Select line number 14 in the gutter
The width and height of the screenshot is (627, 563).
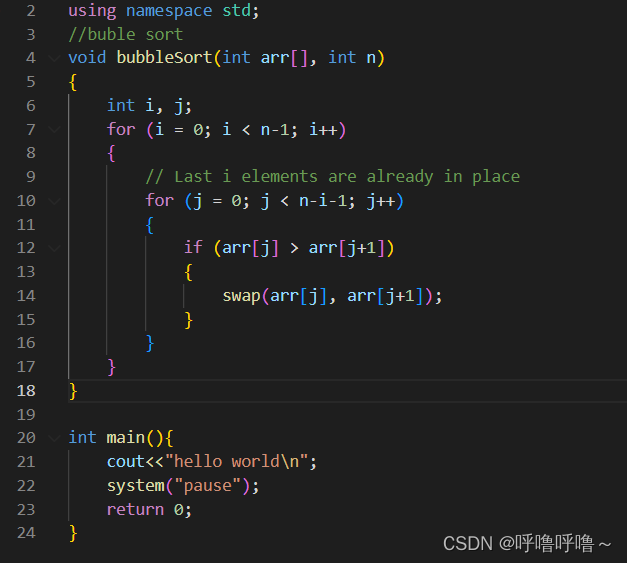[26, 296]
